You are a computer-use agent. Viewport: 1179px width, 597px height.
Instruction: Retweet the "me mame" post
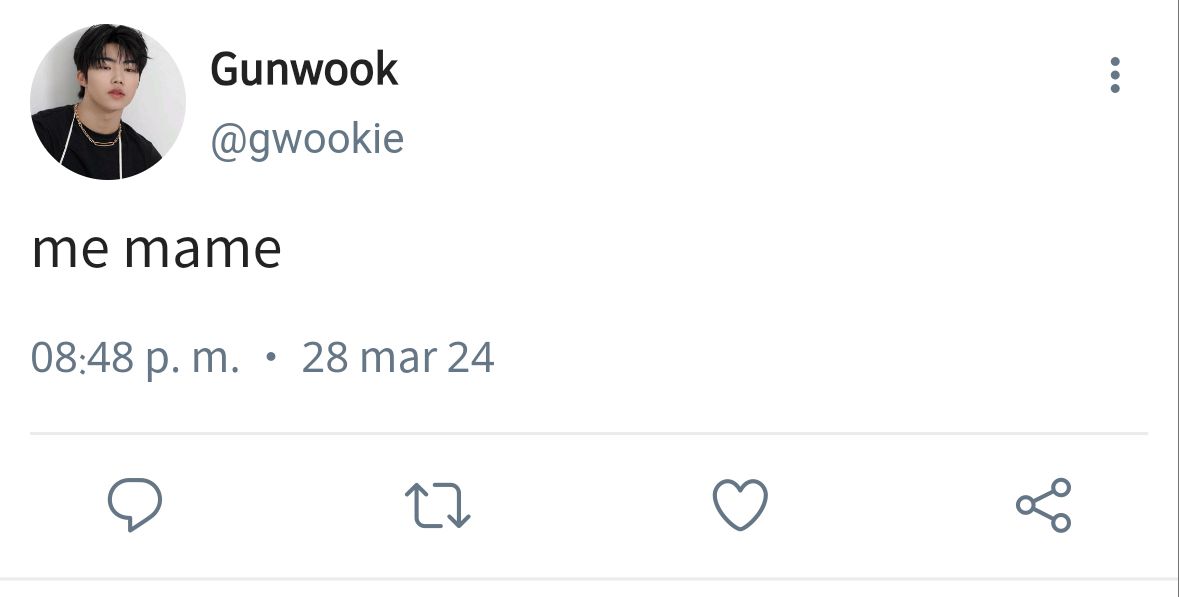click(x=438, y=505)
